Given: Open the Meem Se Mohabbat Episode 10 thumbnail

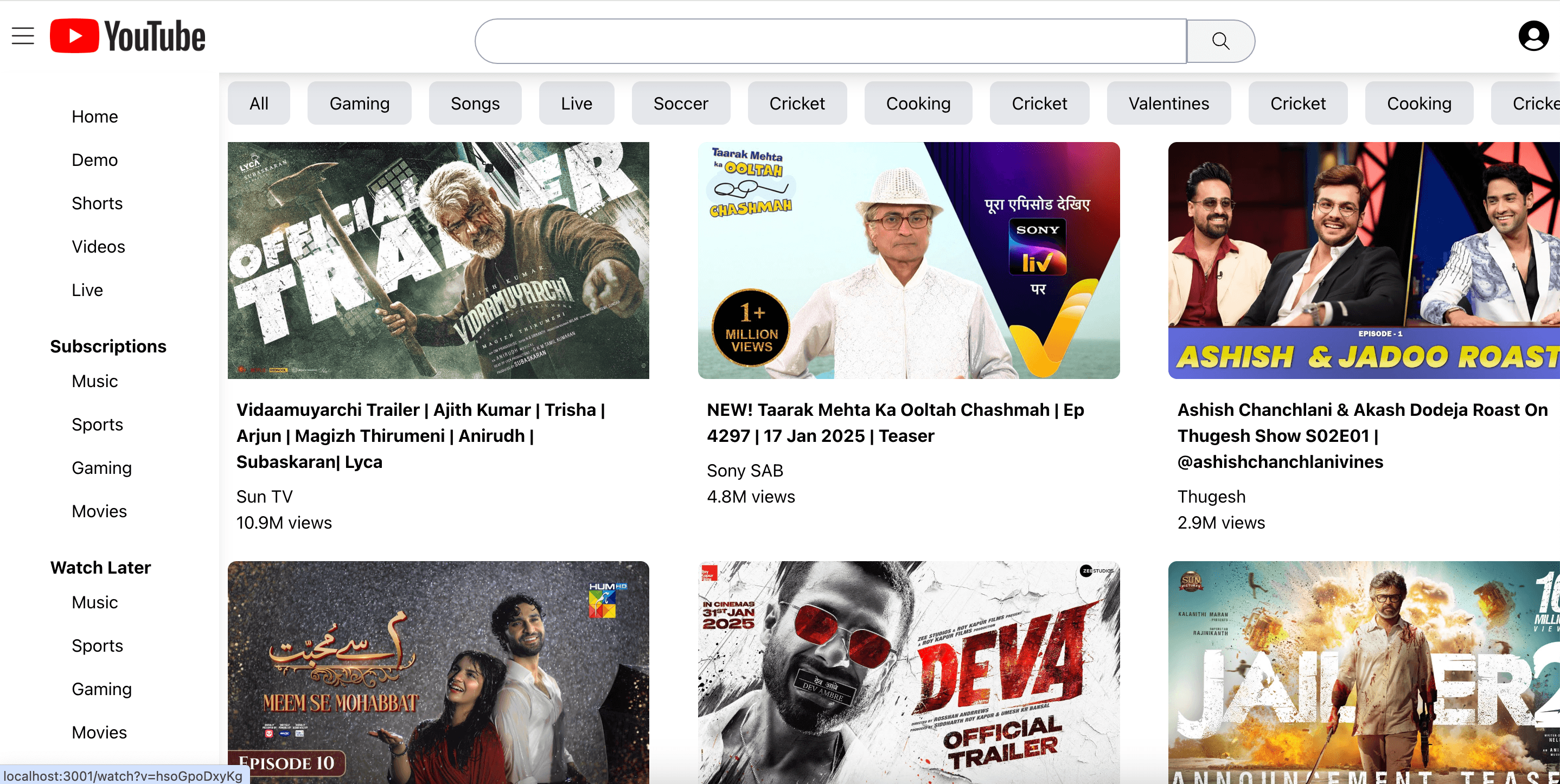Looking at the screenshot, I should [438, 672].
